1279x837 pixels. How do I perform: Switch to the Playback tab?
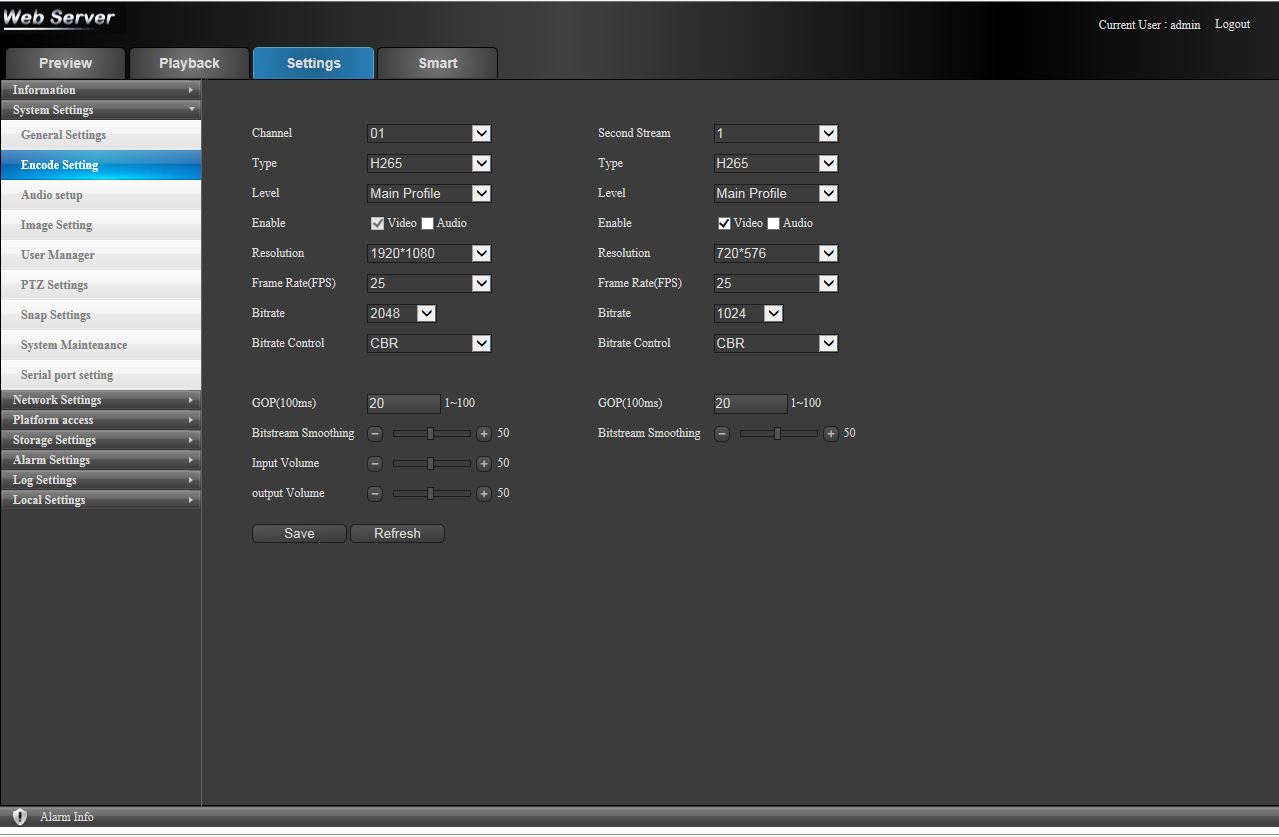click(189, 63)
